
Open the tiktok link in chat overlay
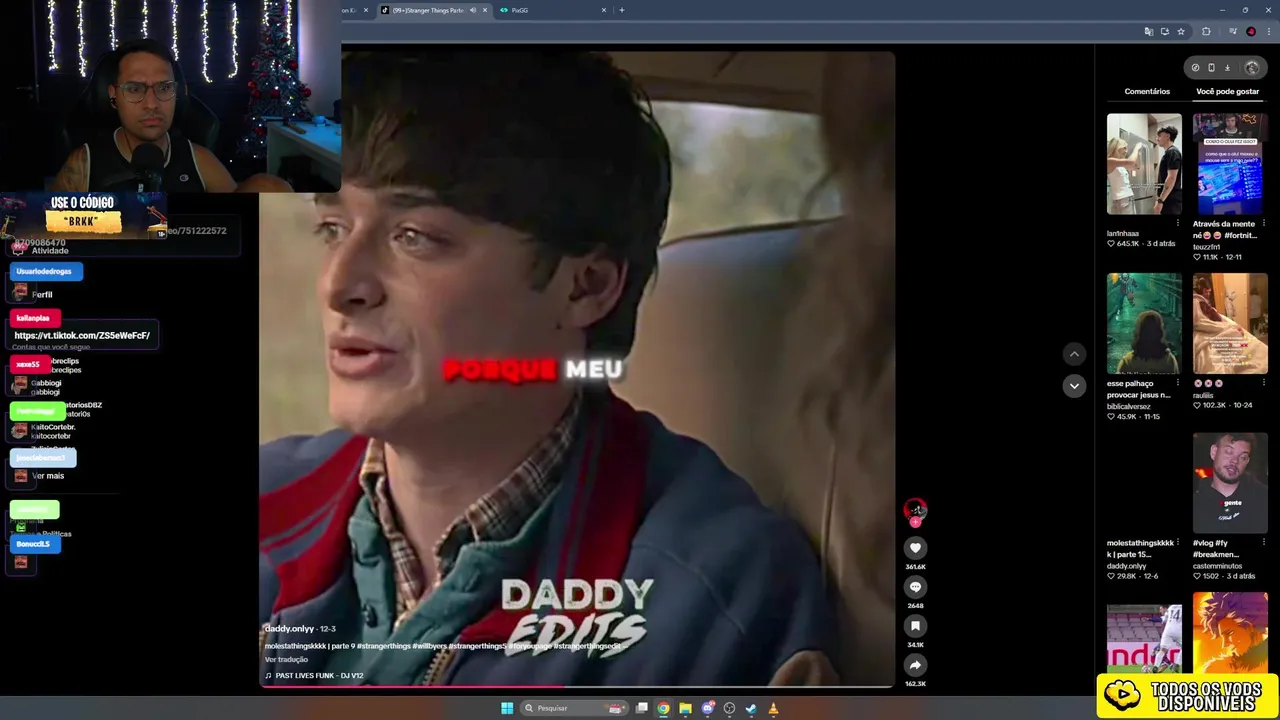(x=82, y=335)
